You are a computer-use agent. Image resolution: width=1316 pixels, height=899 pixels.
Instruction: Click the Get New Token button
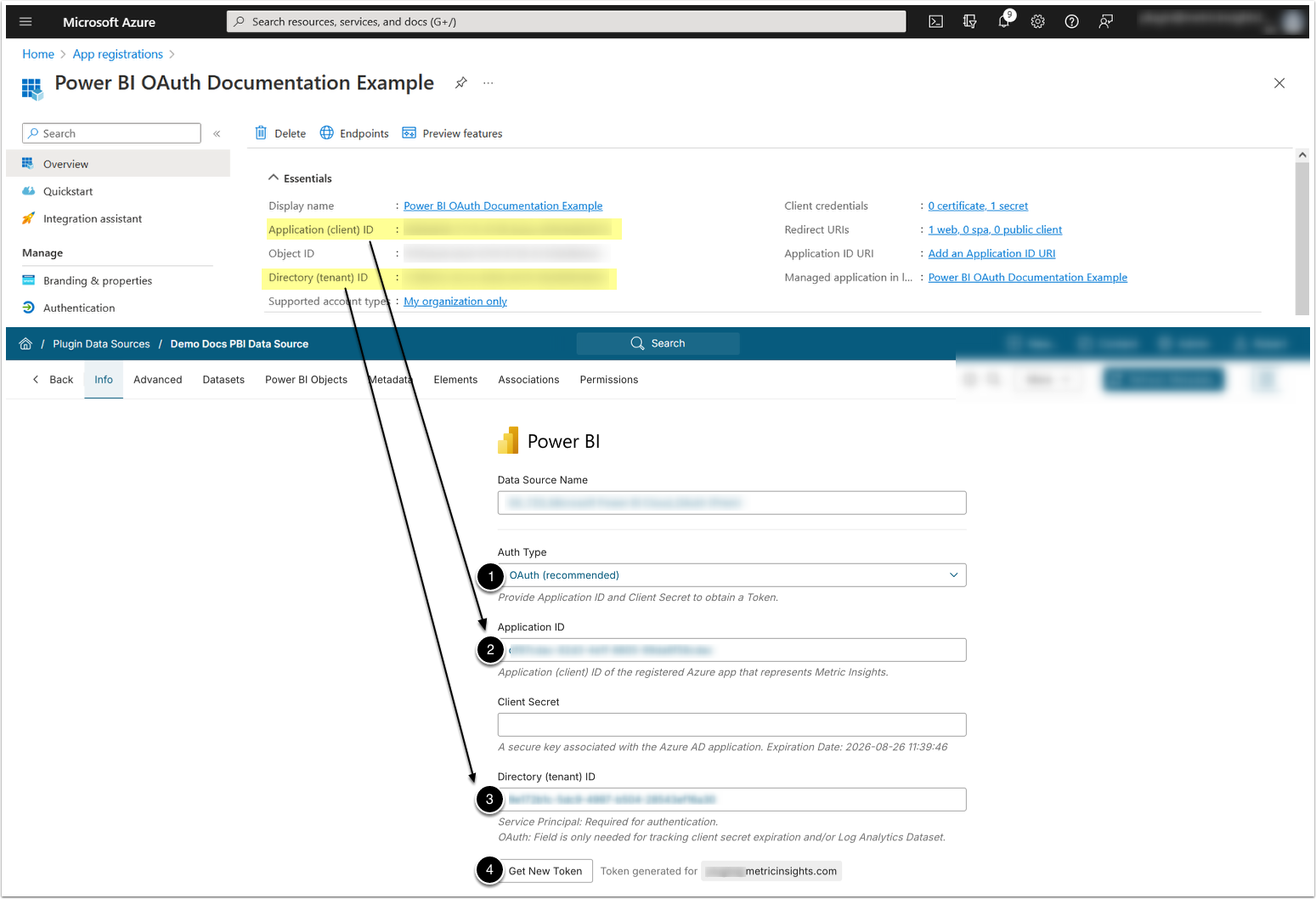click(x=545, y=871)
